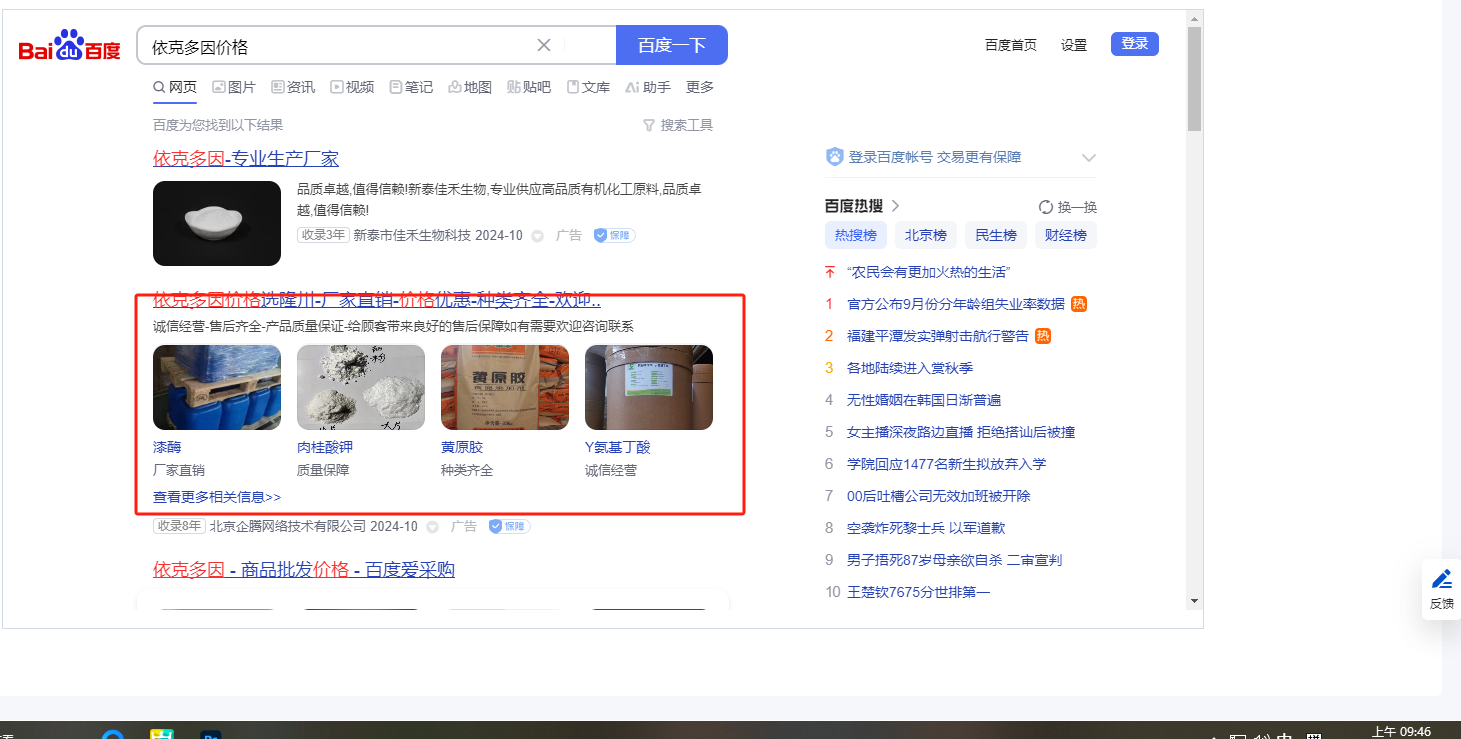The image size is (1461, 739).
Task: Select the 财经榜 tab
Action: (x=1066, y=236)
